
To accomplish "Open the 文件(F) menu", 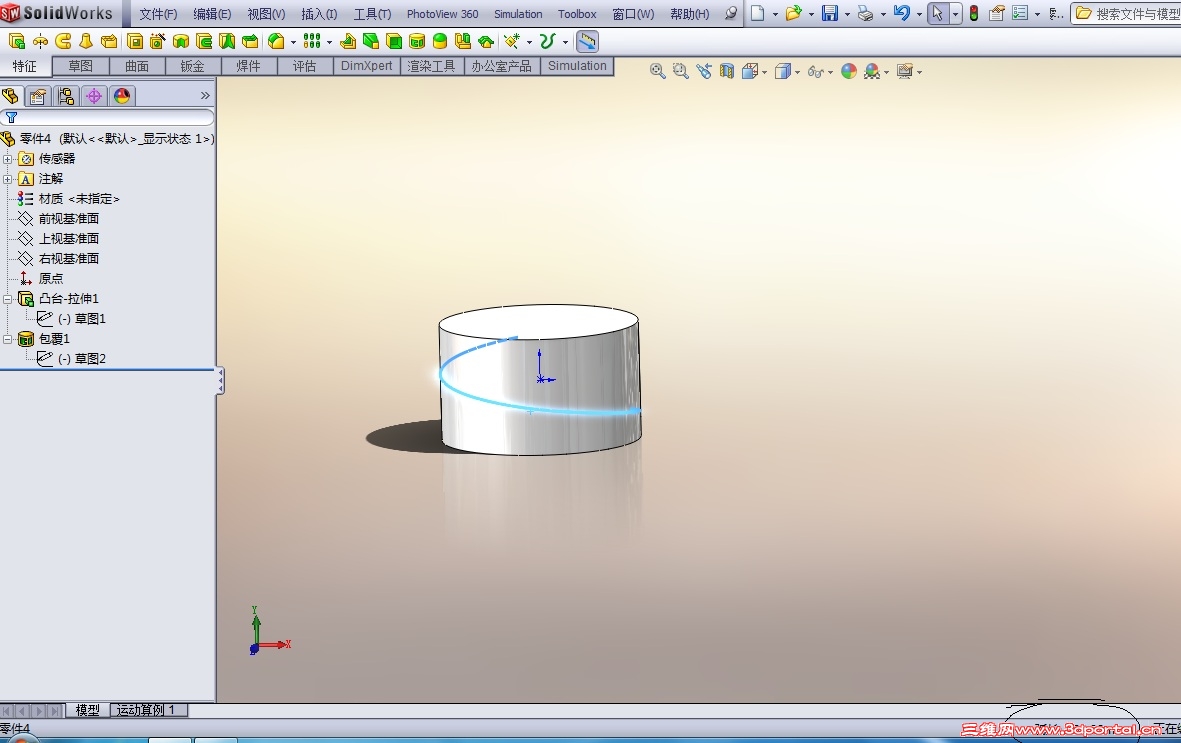I will click(x=158, y=14).
